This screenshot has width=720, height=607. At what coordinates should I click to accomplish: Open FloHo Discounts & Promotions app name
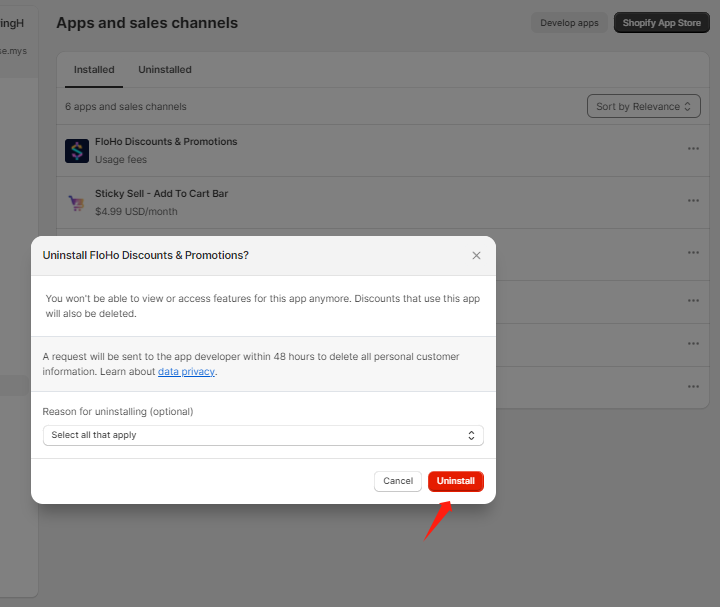[x=166, y=142]
